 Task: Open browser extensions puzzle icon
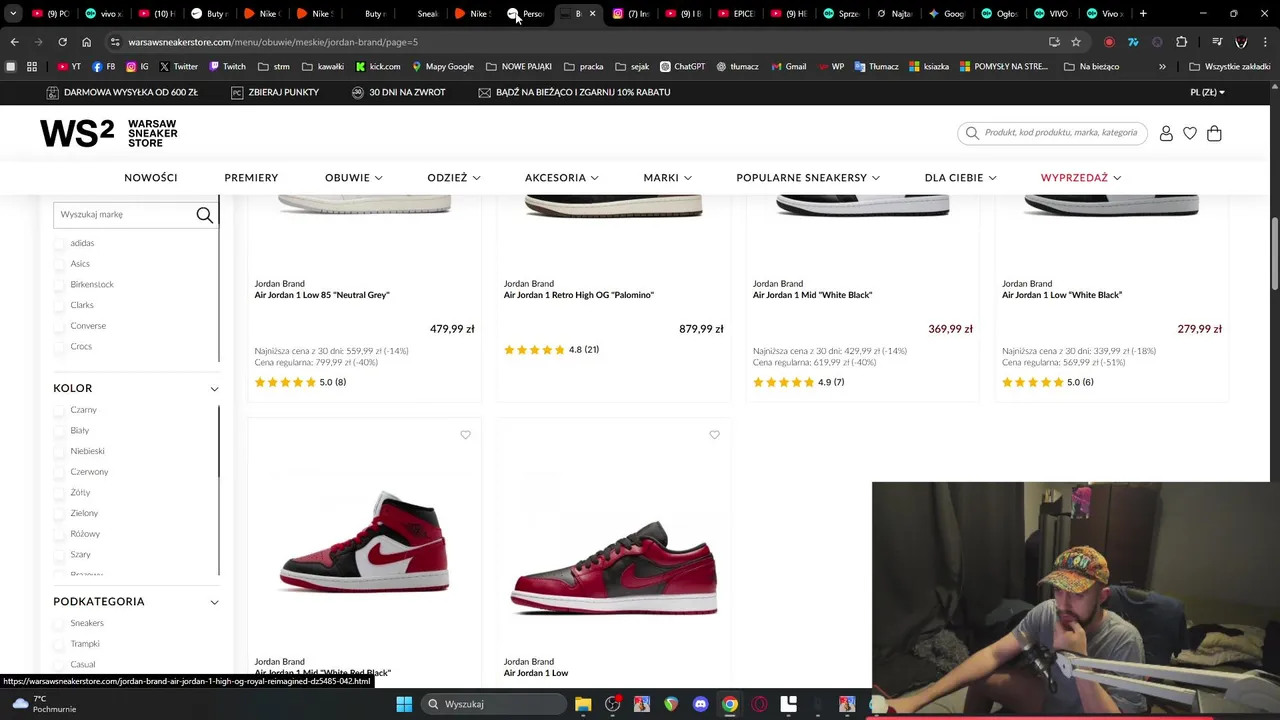(1181, 42)
